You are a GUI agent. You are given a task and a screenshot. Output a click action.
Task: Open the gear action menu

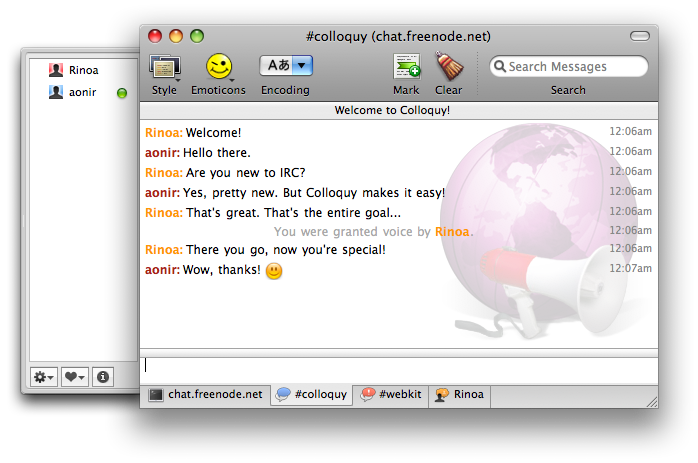tap(44, 377)
